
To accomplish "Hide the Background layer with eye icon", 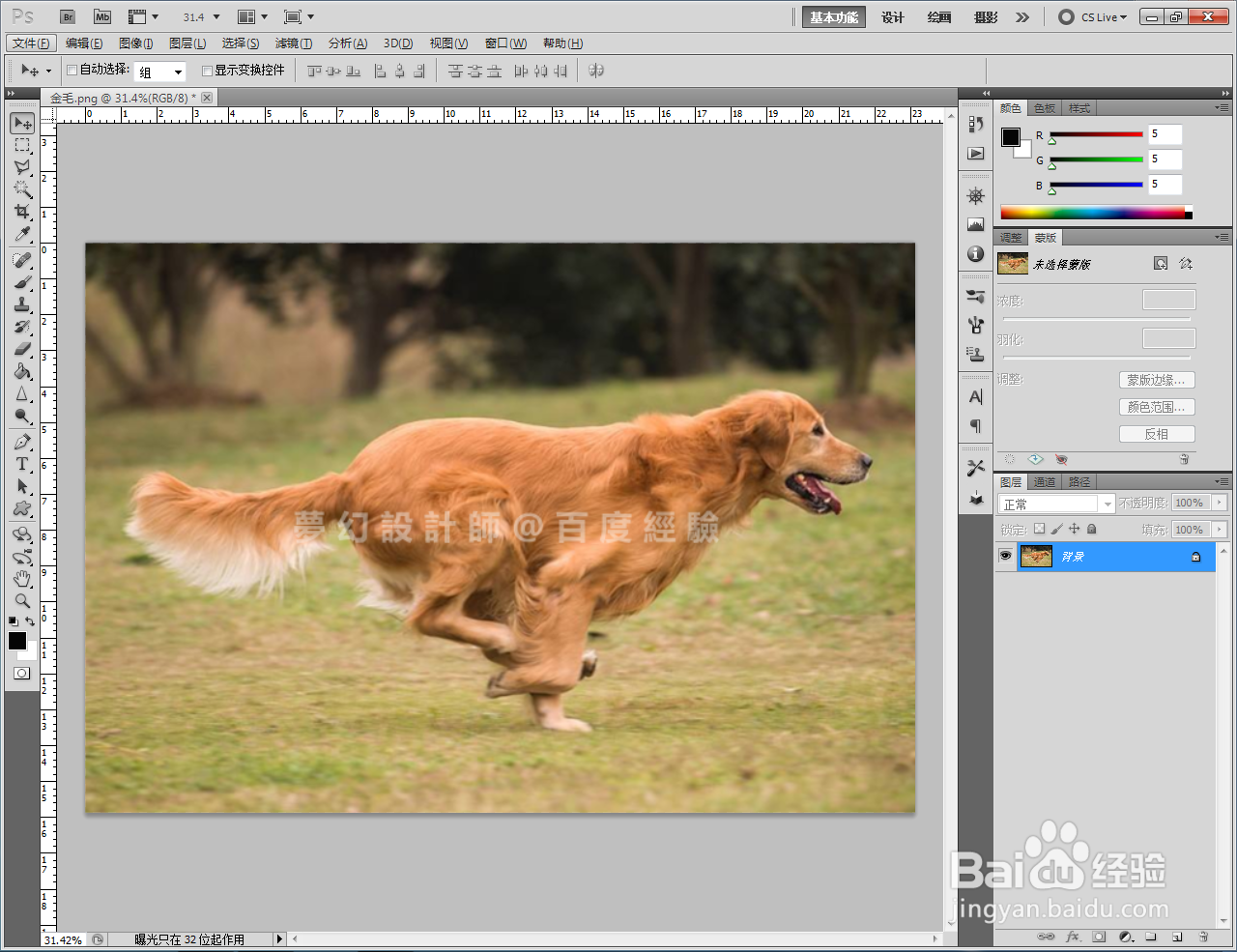I will 1006,557.
